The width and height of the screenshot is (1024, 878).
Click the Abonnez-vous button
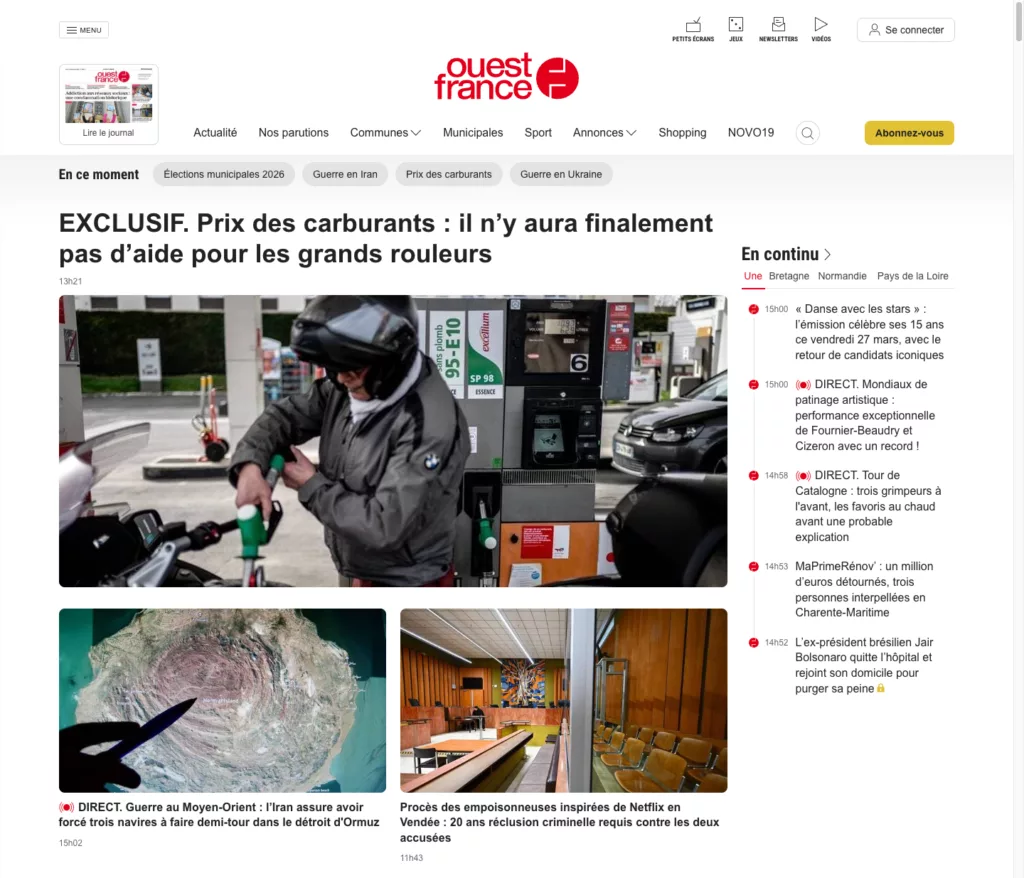(908, 132)
